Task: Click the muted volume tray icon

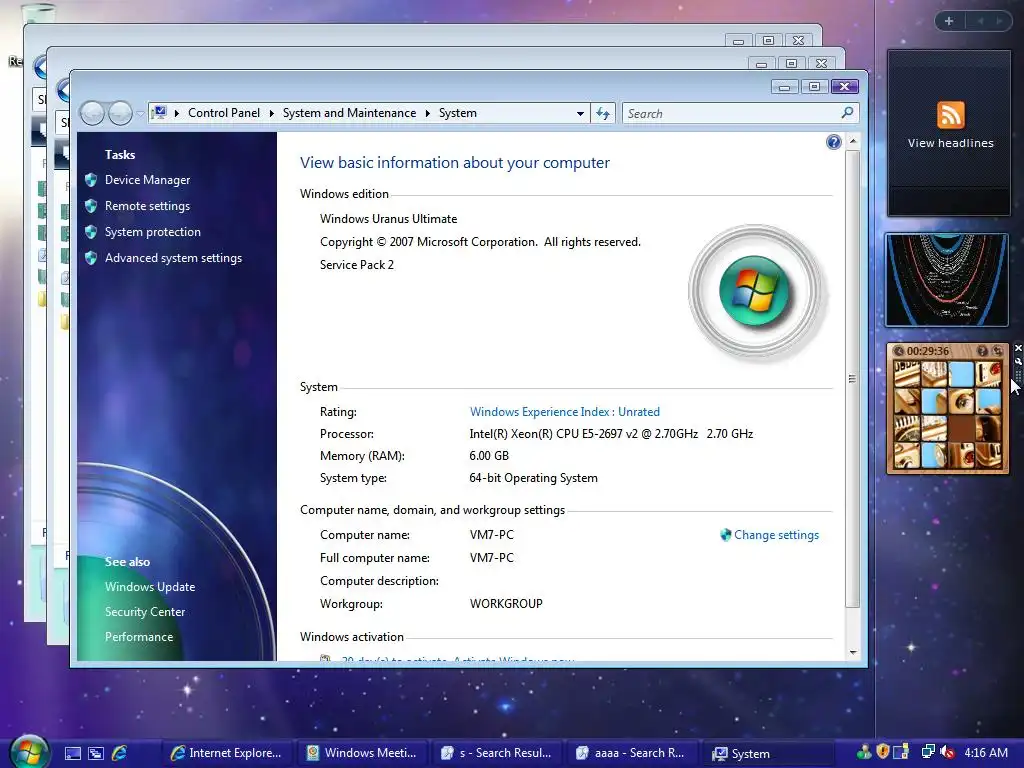Action: point(947,752)
